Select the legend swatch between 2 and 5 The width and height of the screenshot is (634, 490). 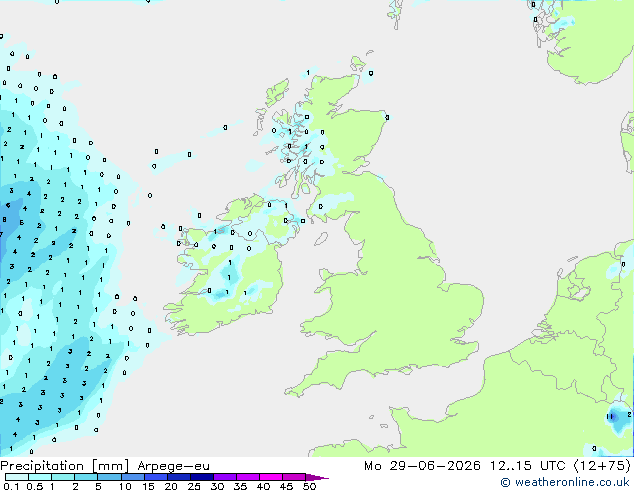86,477
